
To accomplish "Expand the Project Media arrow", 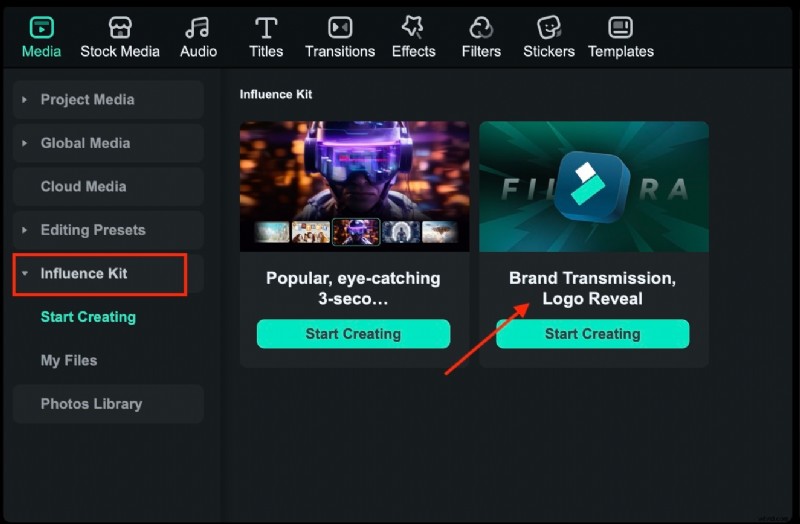I will (x=24, y=99).
